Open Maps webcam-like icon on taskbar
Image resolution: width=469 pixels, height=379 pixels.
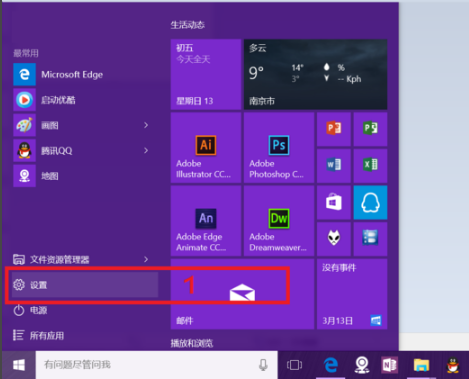point(362,365)
